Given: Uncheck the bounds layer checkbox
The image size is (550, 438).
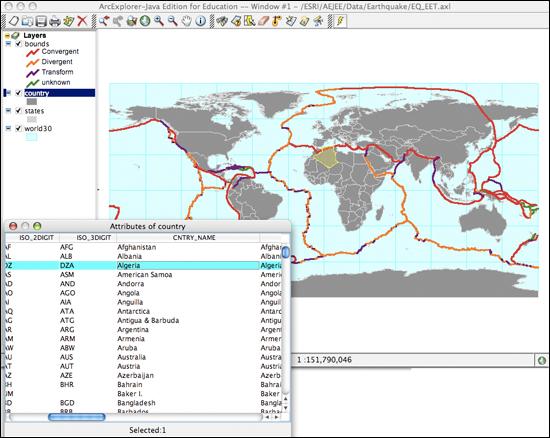Looking at the screenshot, I should click(19, 44).
